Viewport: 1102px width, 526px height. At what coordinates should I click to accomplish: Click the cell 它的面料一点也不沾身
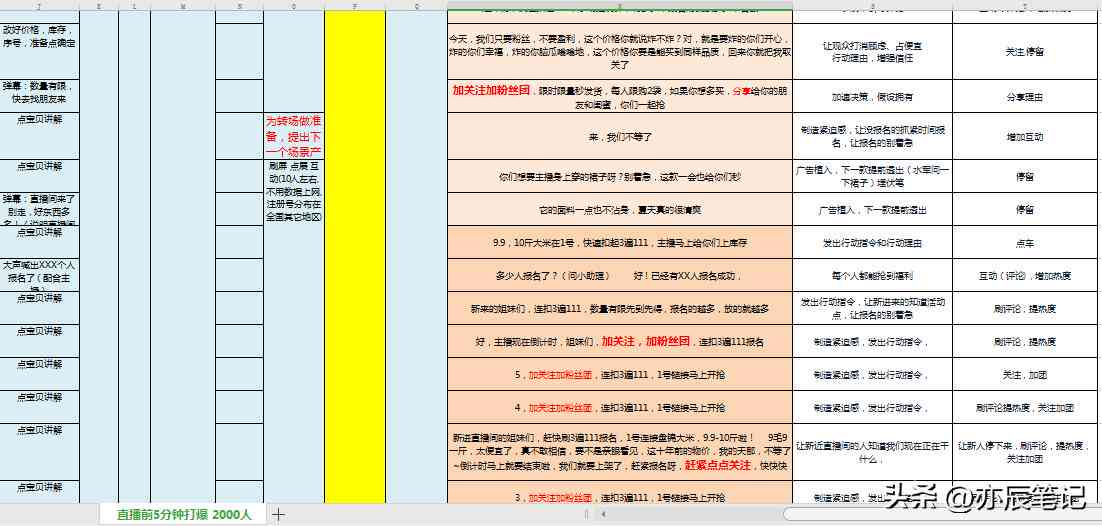tap(620, 210)
